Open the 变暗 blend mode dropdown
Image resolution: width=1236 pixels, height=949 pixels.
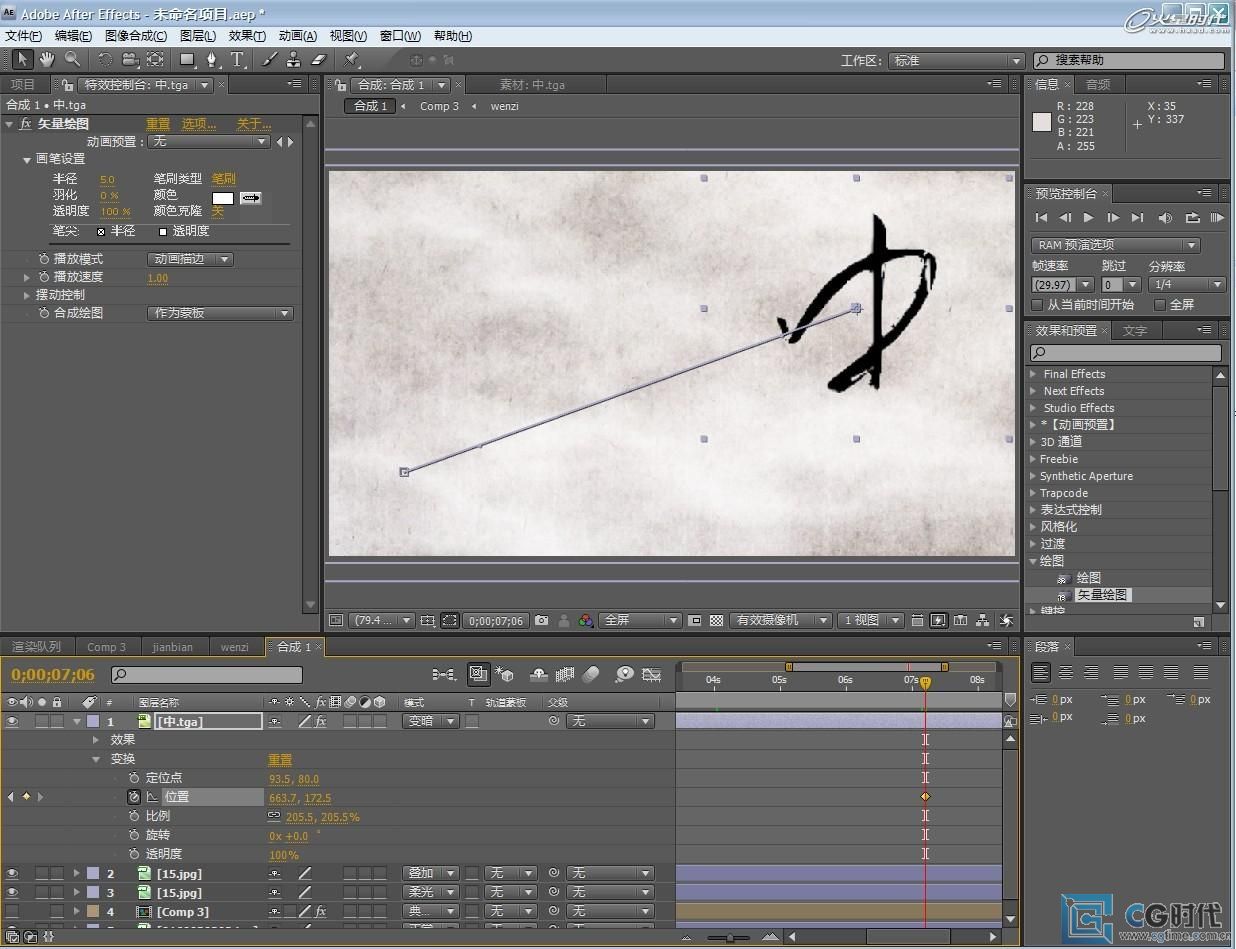click(431, 721)
